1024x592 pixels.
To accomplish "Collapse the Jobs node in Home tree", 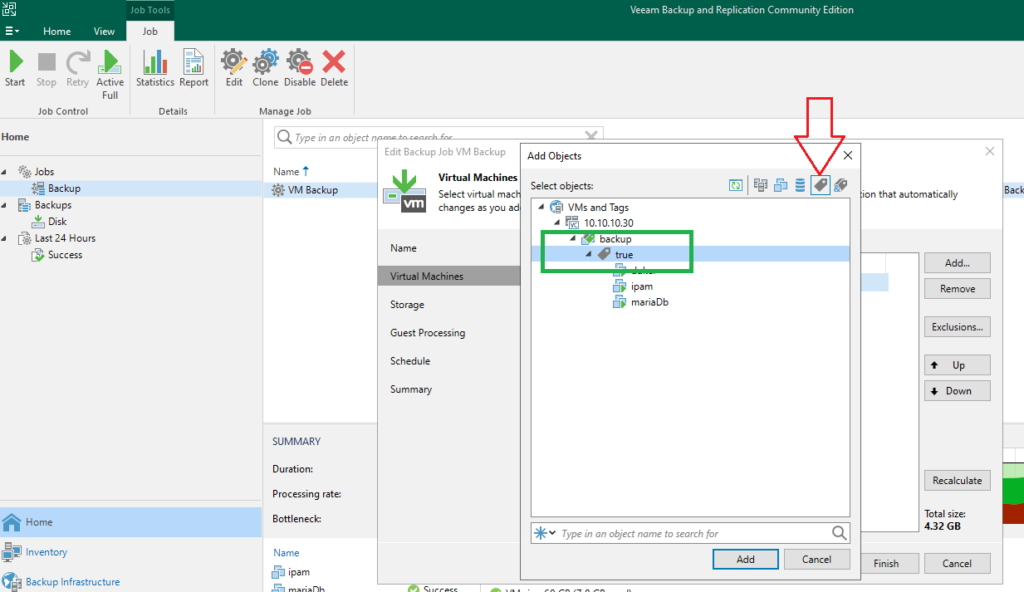I will point(5,172).
